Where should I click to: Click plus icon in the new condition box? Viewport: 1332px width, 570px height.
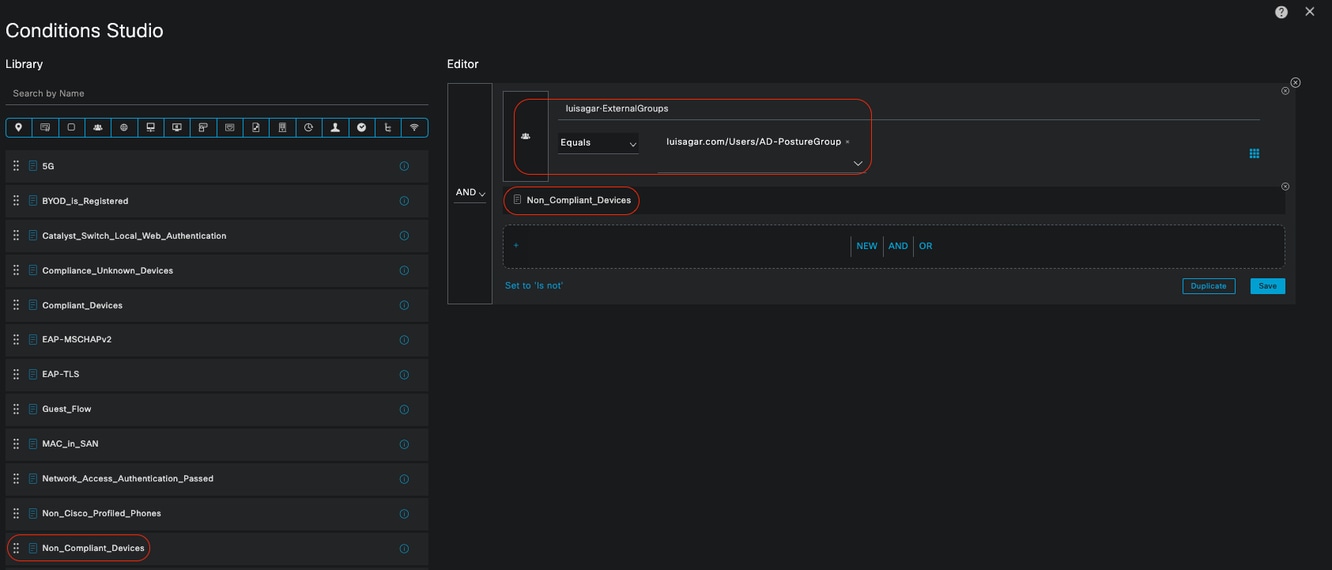[516, 245]
